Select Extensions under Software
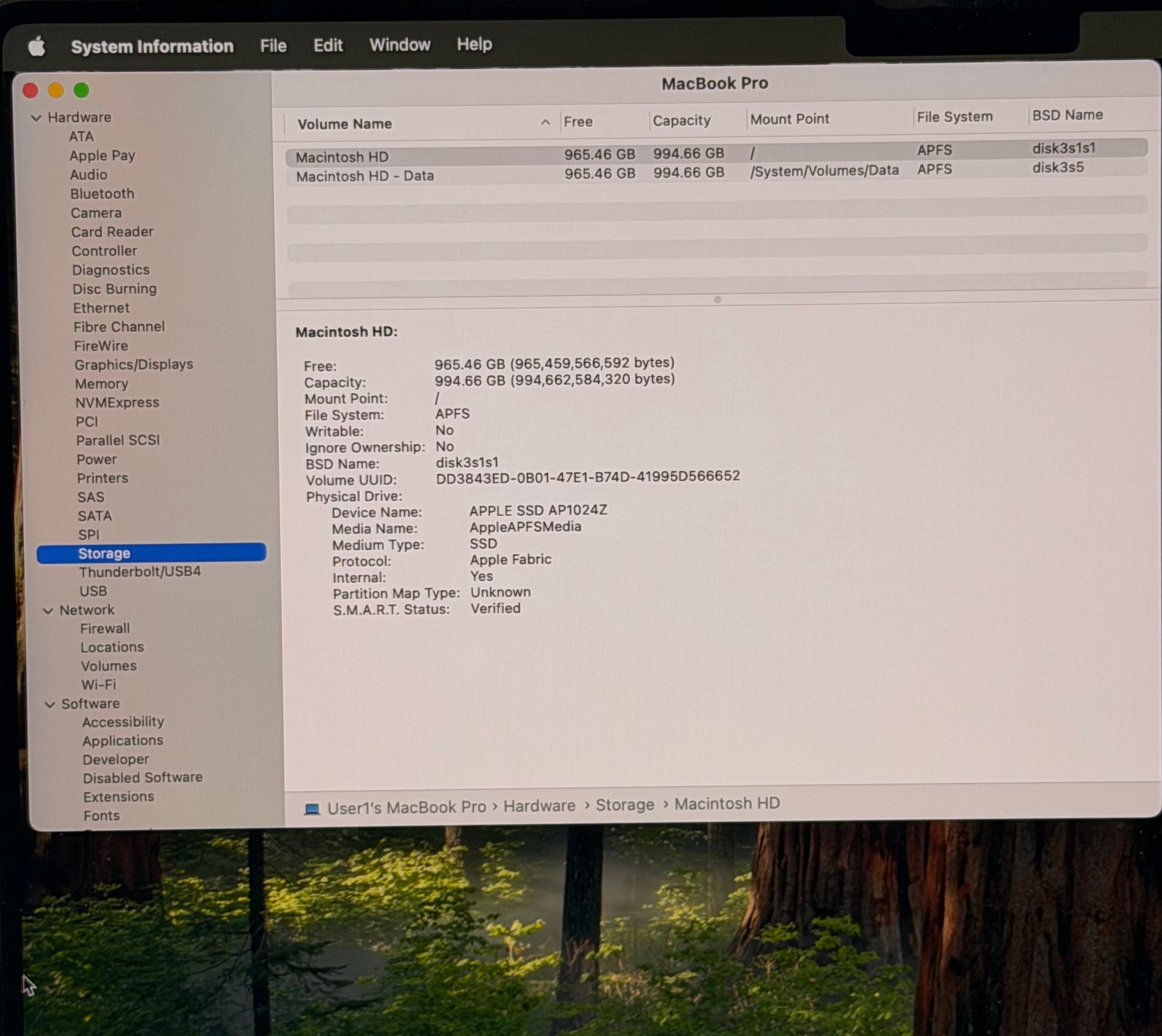The image size is (1162, 1036). point(119,797)
